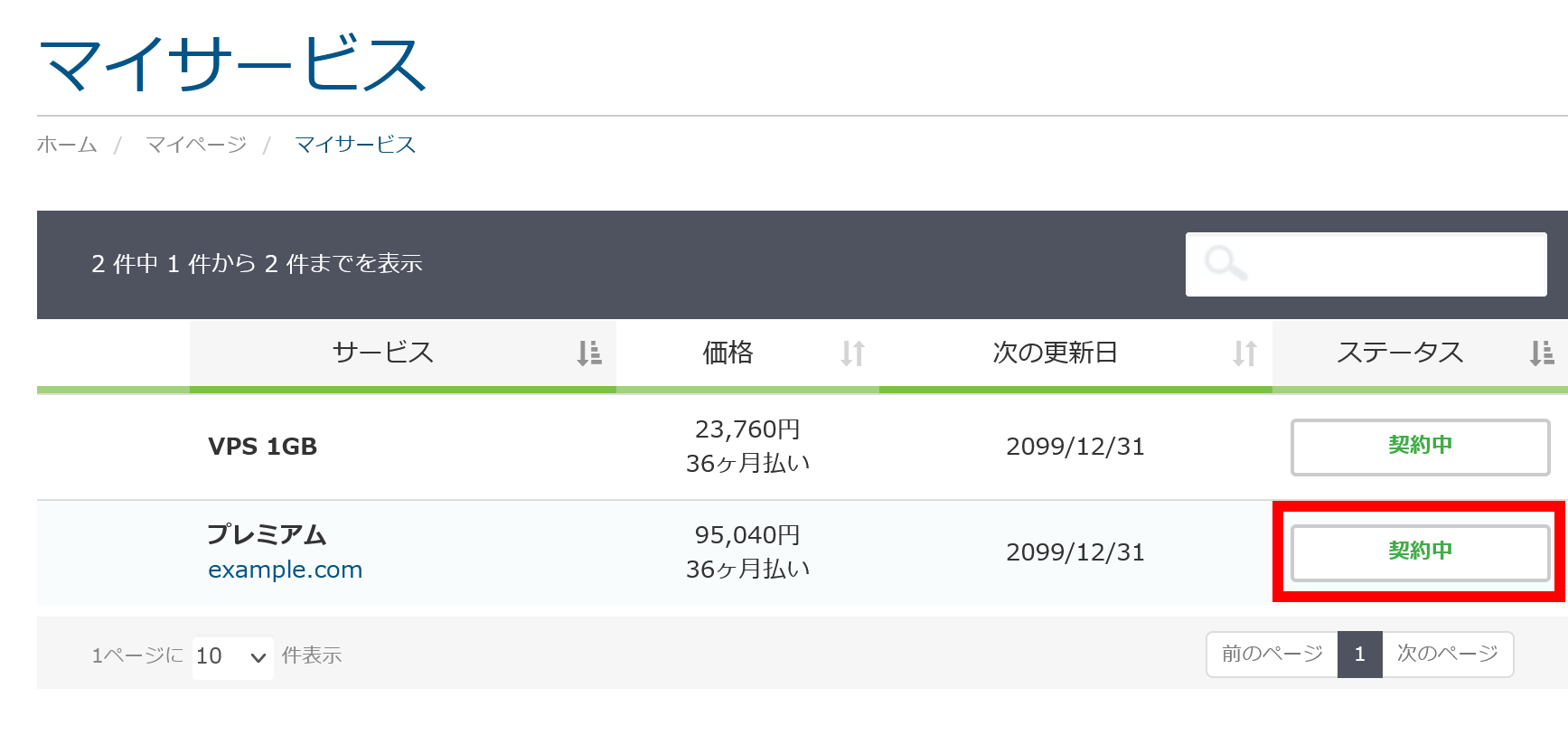Open the per-page count dropdown showing 10
The height and width of the screenshot is (735, 1568).
pos(232,656)
